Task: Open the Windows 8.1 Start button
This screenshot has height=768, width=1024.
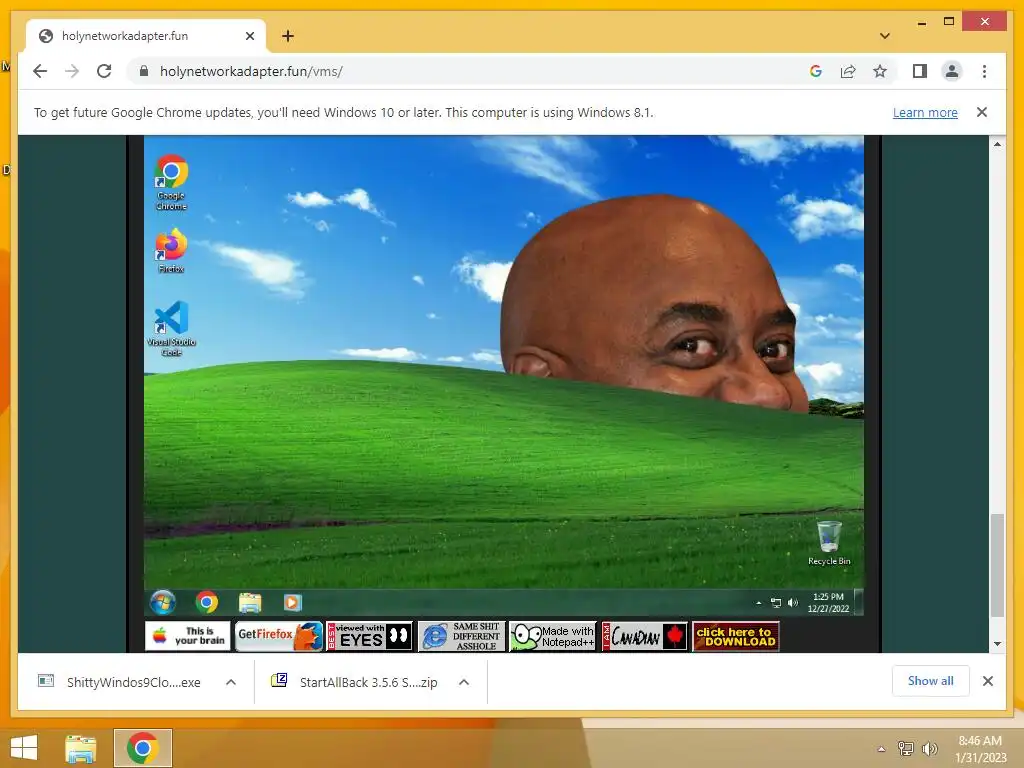Action: click(24, 748)
